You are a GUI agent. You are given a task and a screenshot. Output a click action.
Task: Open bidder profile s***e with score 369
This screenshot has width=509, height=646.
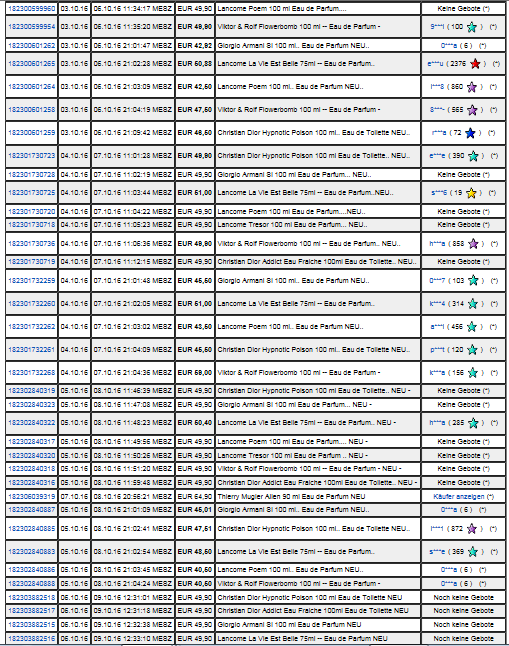(437, 552)
